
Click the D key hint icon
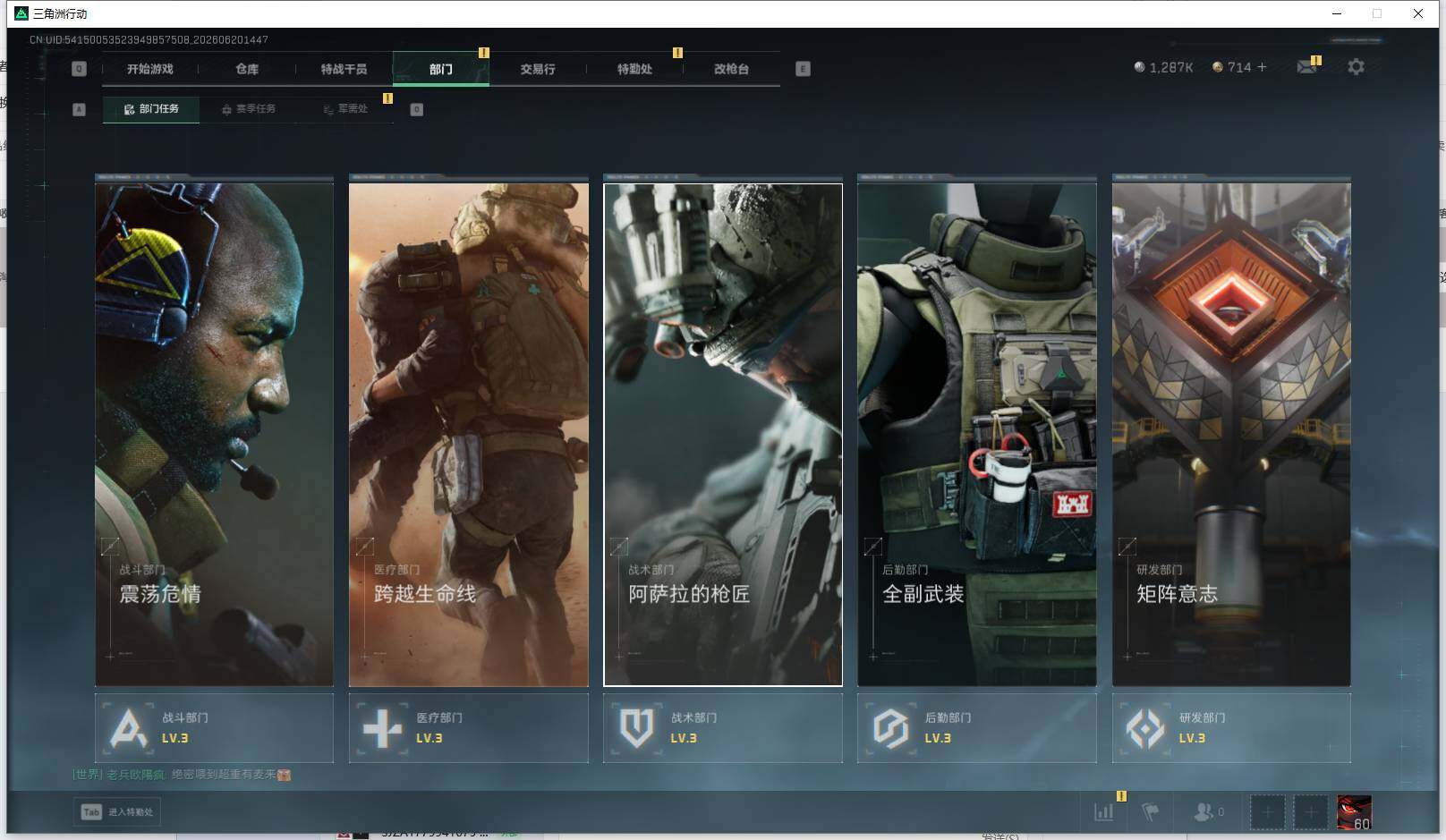click(x=416, y=109)
